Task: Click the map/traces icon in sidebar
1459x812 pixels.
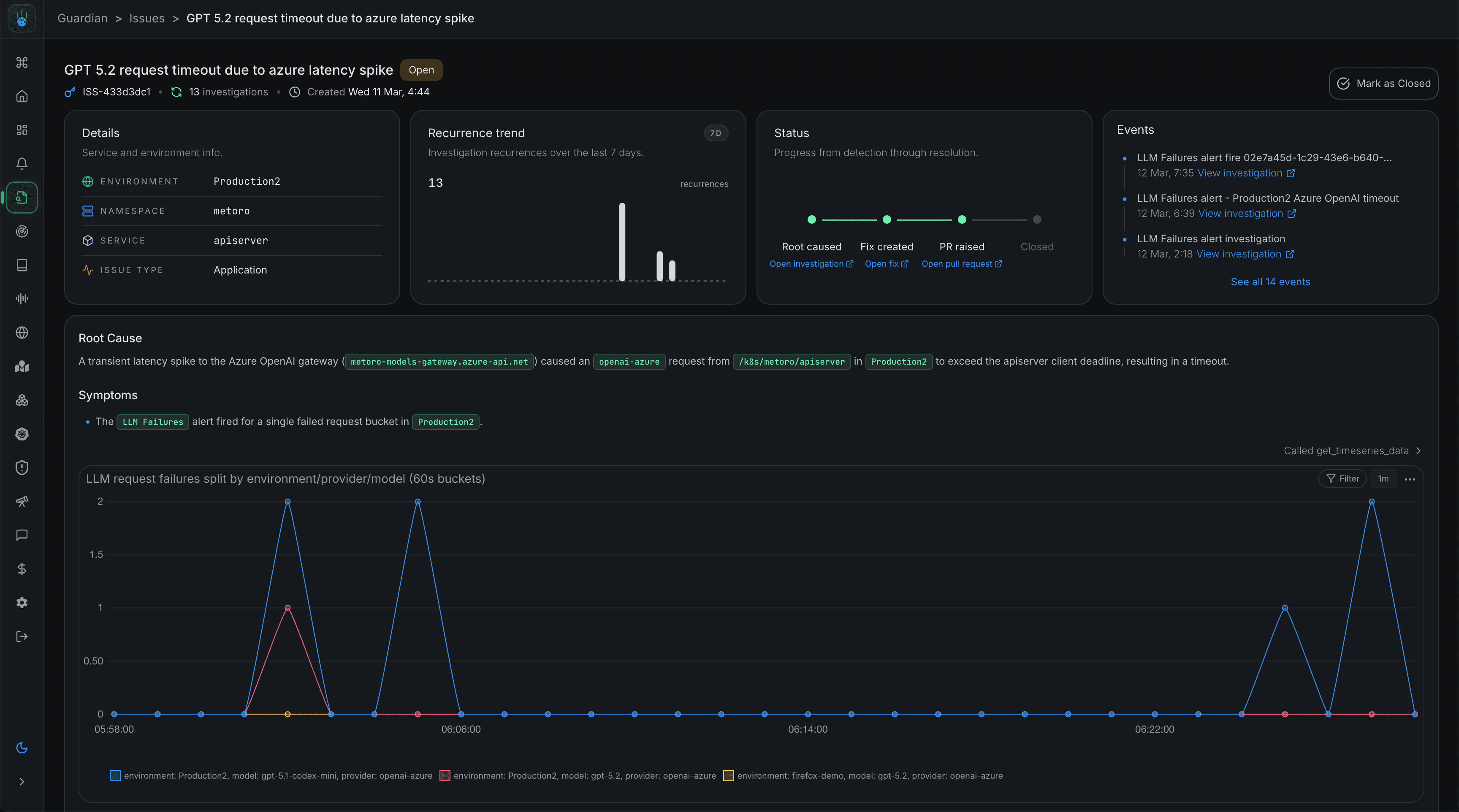Action: (x=22, y=366)
